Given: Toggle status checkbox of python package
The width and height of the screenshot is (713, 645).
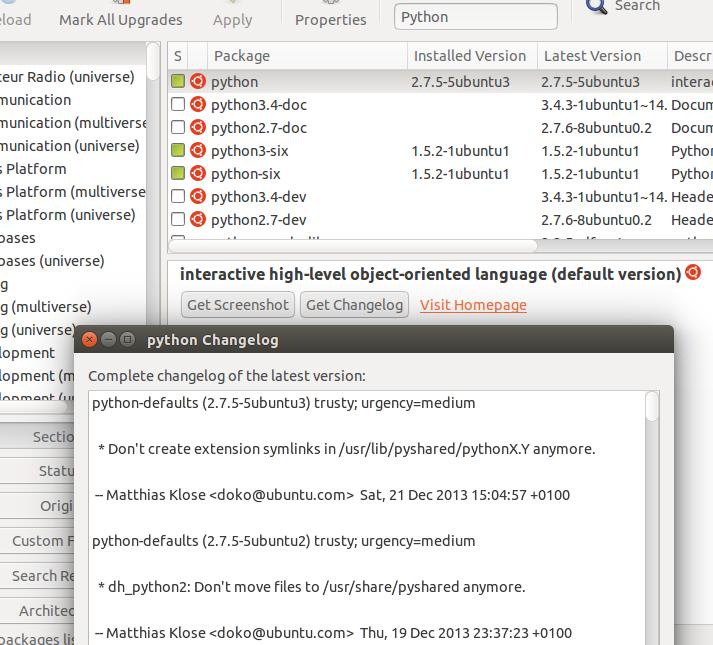Looking at the screenshot, I should pyautogui.click(x=178, y=81).
